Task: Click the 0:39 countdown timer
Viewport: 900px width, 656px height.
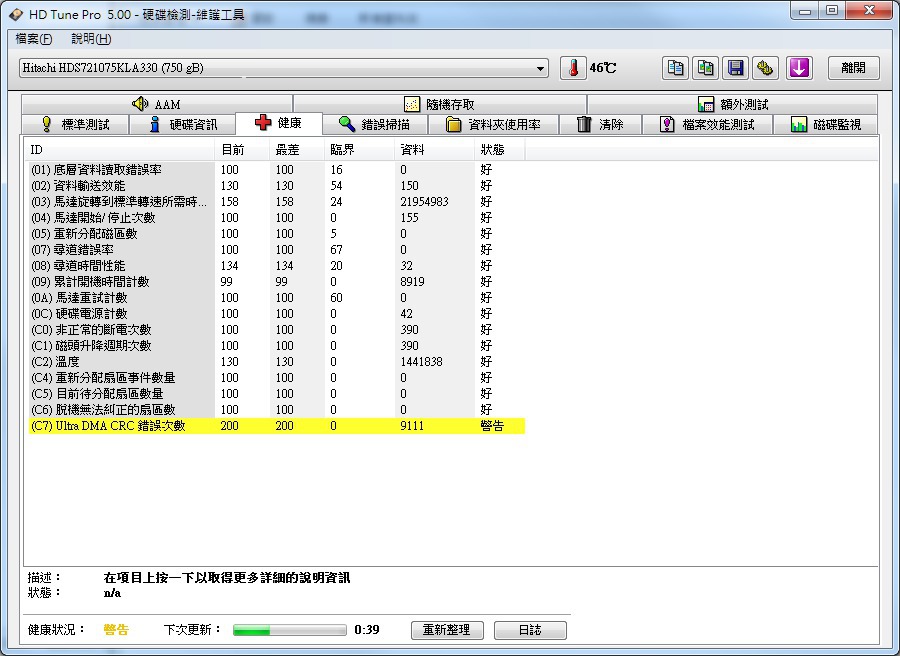Action: click(367, 630)
